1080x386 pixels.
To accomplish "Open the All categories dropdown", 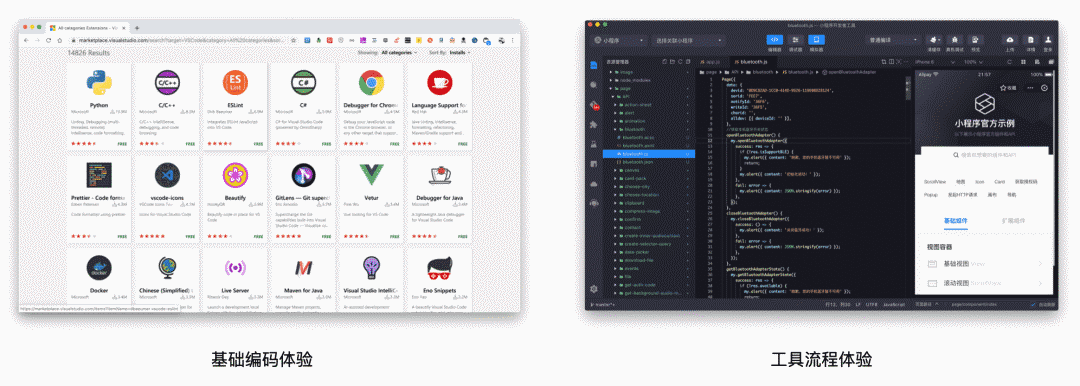I will (x=399, y=52).
